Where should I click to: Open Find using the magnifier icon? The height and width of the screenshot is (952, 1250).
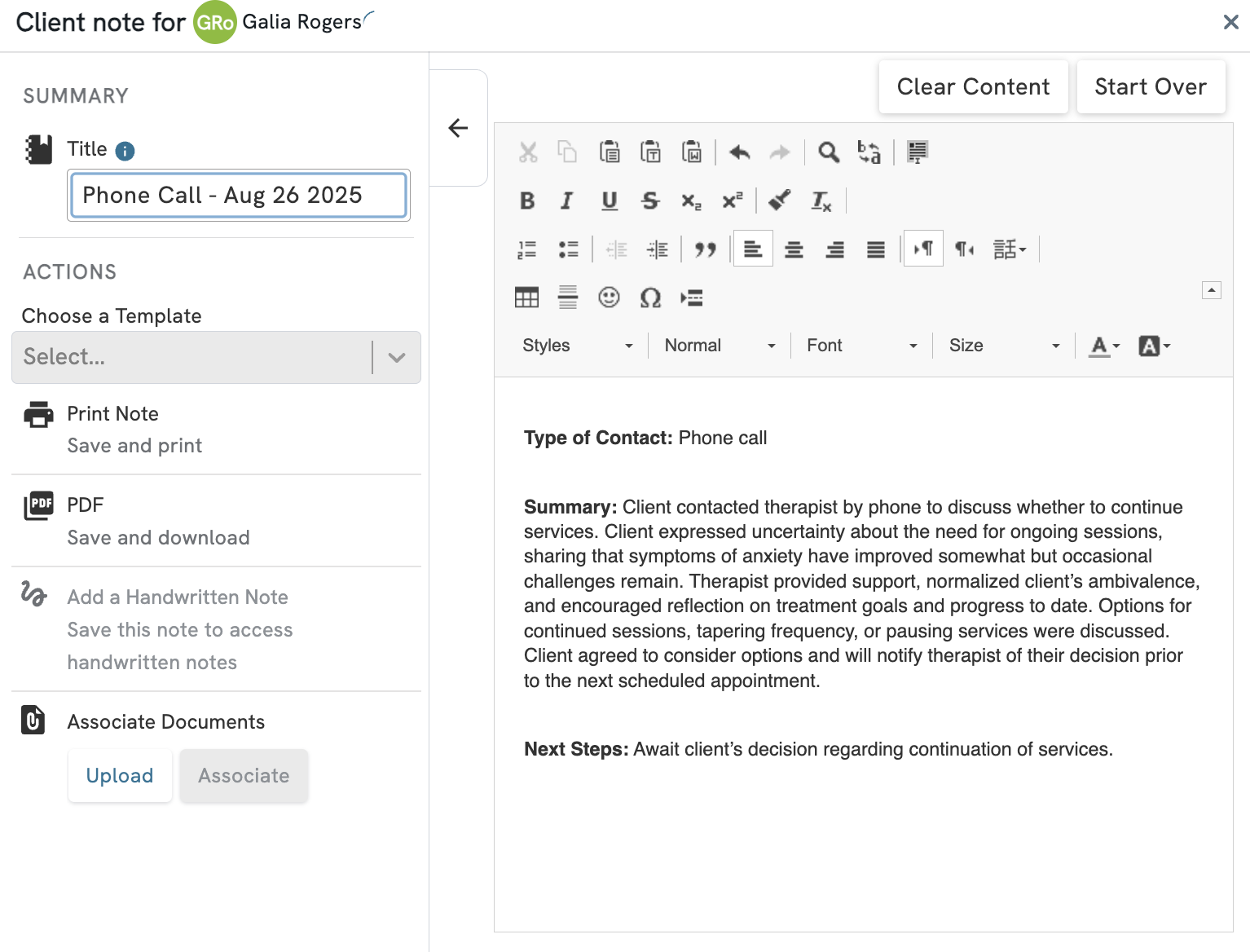[x=829, y=152]
